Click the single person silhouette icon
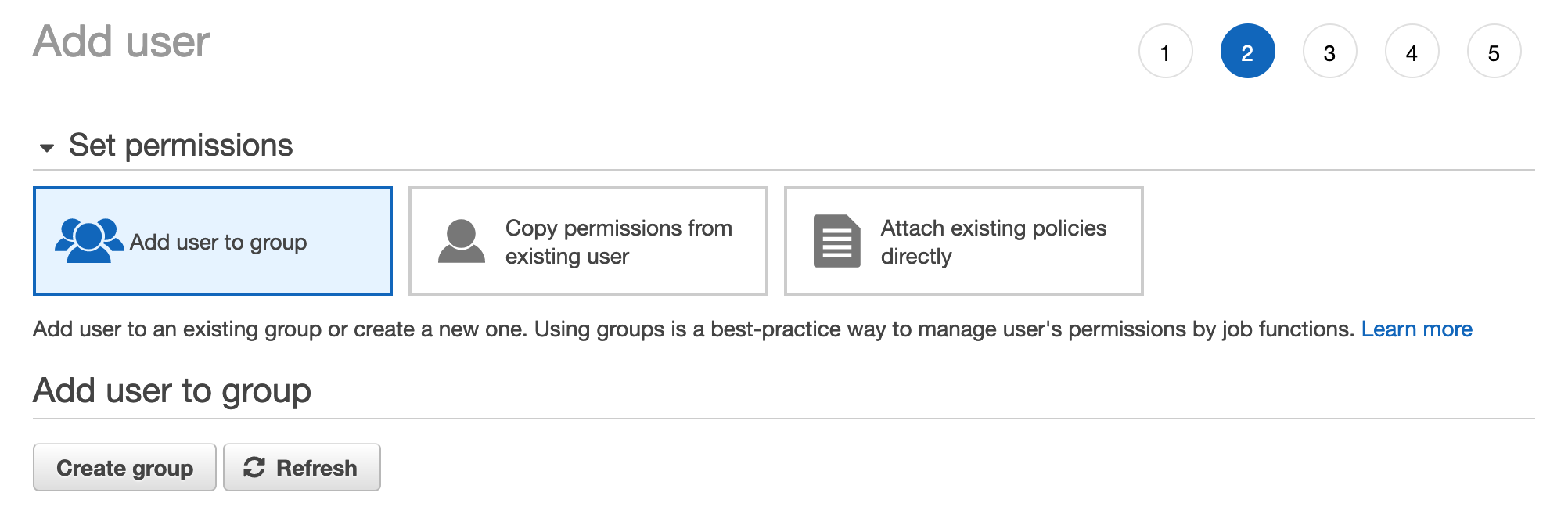This screenshot has height=507, width=1568. coord(461,241)
